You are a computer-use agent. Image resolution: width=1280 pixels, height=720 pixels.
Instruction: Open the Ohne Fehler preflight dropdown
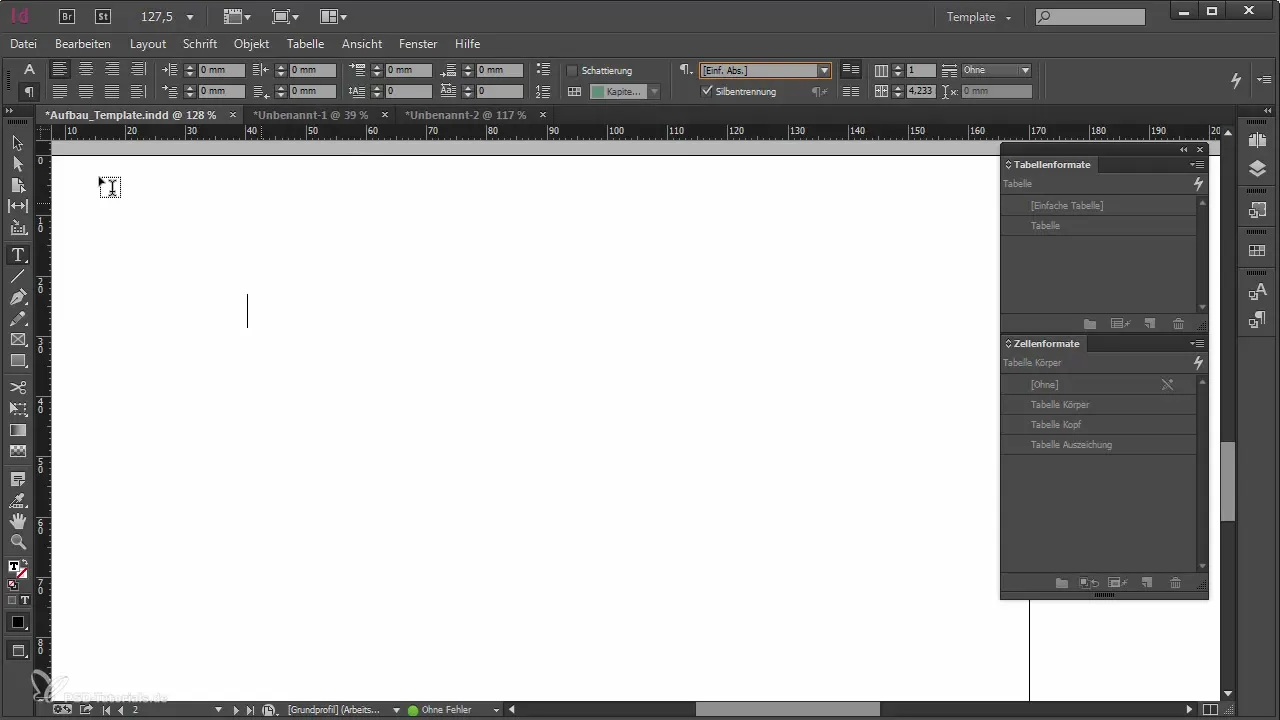(496, 710)
